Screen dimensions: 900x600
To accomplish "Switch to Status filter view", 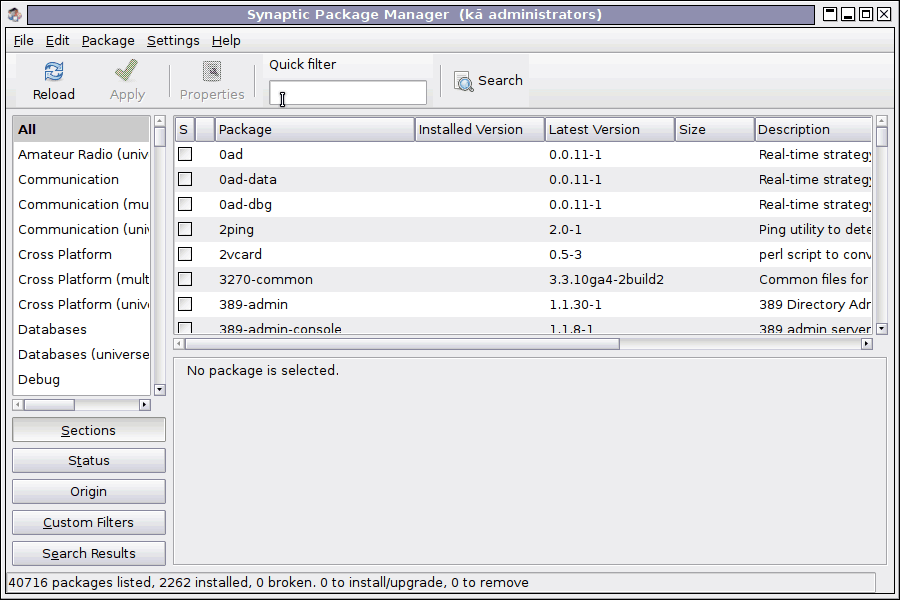I will coord(89,460).
